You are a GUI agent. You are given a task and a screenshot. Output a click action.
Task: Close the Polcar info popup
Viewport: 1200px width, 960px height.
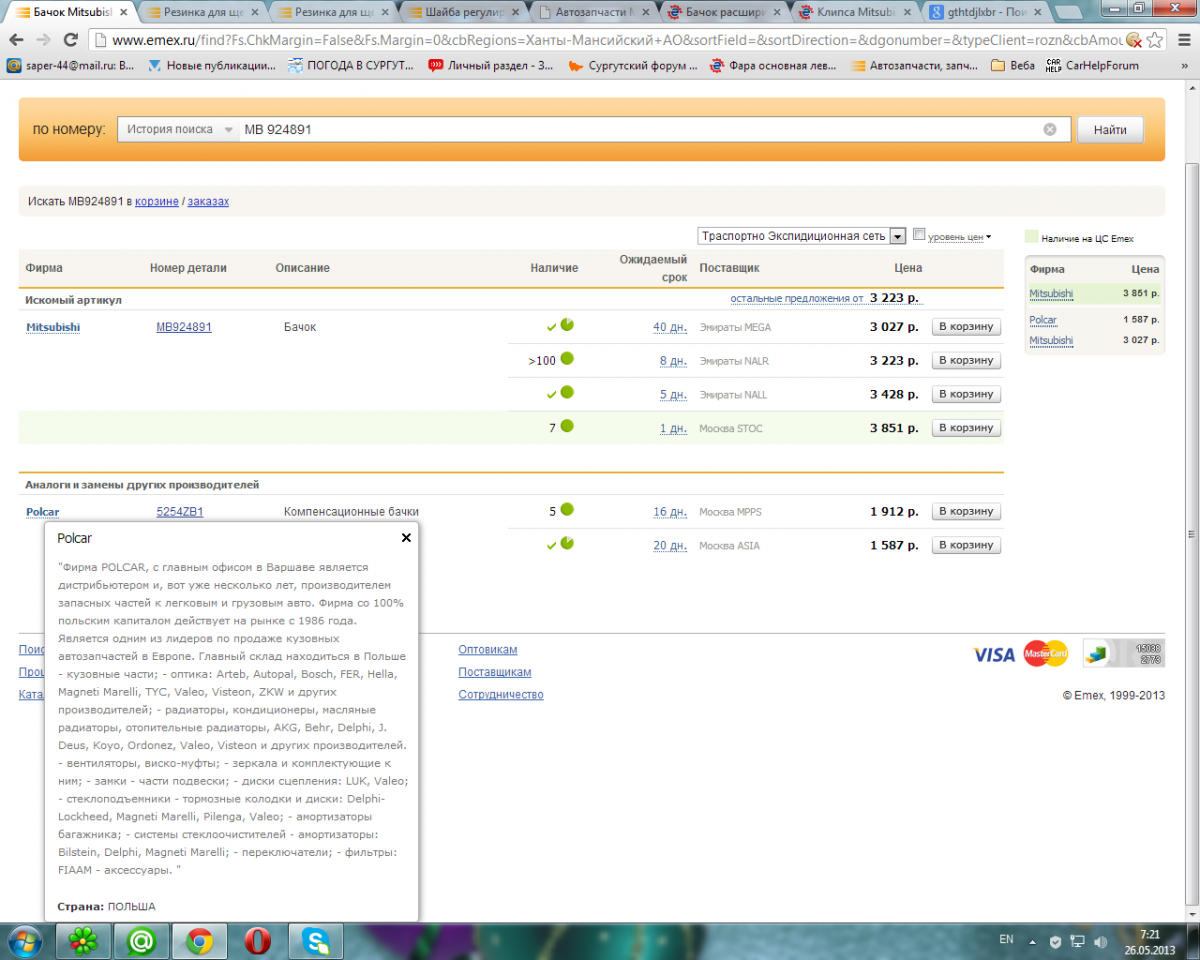(406, 537)
